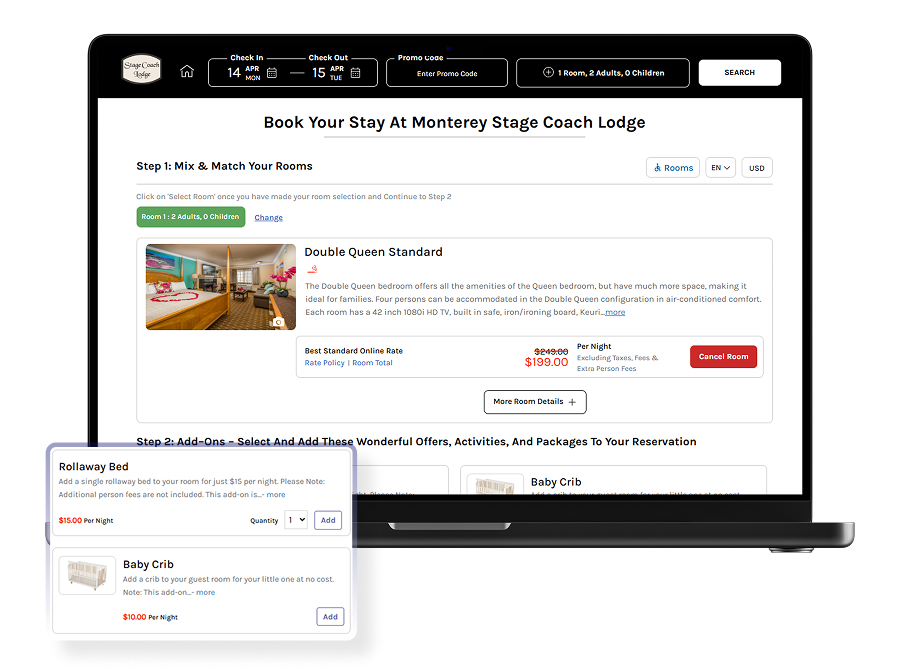The width and height of the screenshot is (900, 671).
Task: Click the Cancel Room button
Action: (723, 356)
